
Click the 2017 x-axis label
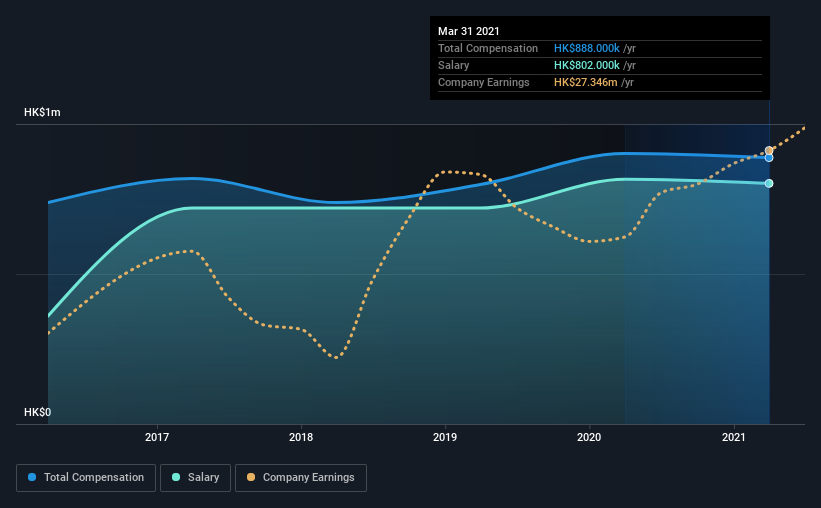[x=157, y=437]
